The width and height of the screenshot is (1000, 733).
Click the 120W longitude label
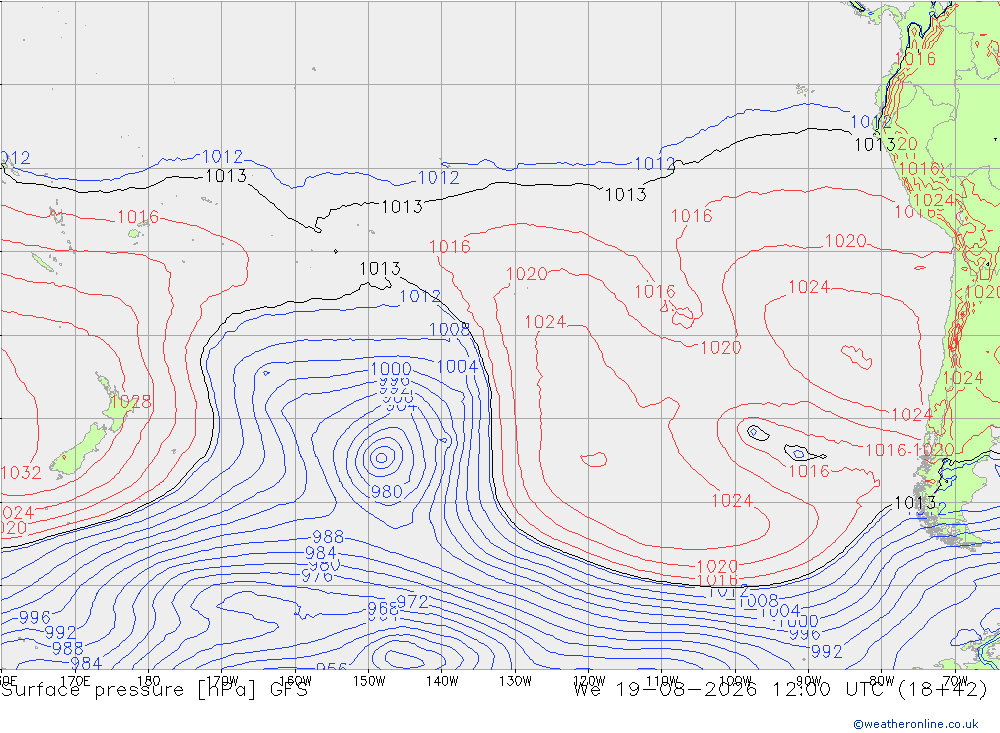(x=589, y=681)
